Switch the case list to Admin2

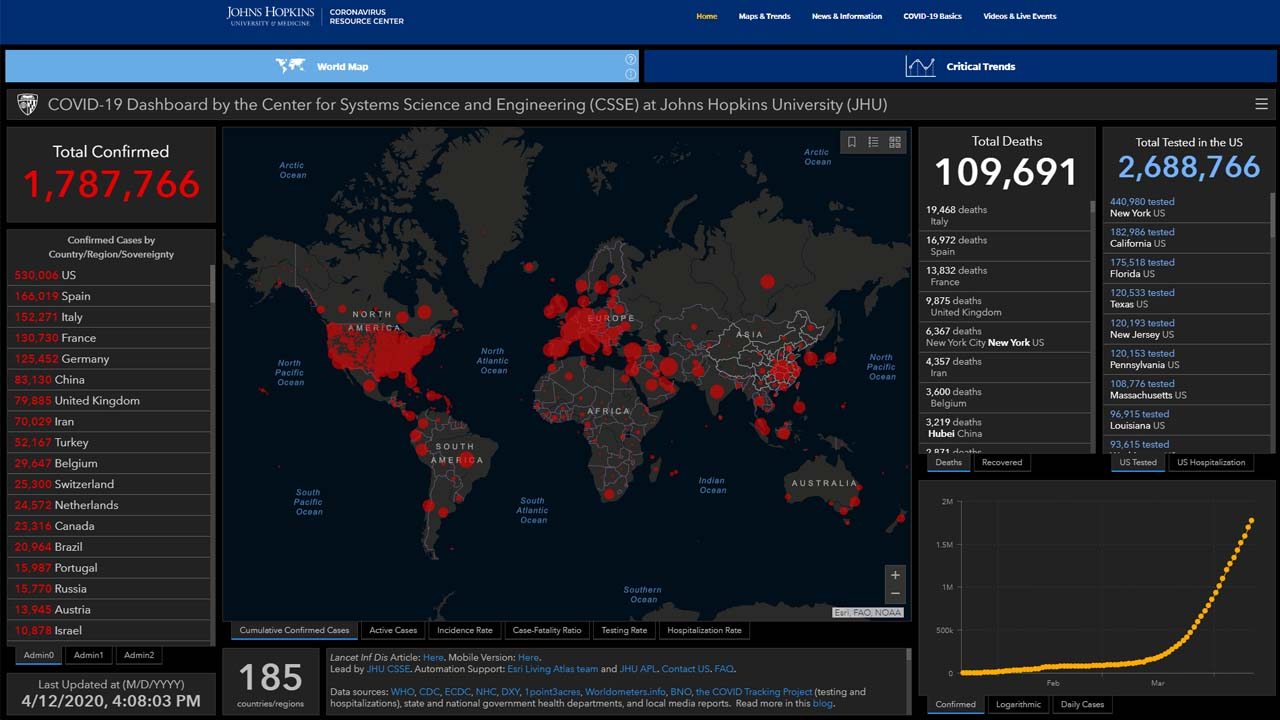pos(139,655)
